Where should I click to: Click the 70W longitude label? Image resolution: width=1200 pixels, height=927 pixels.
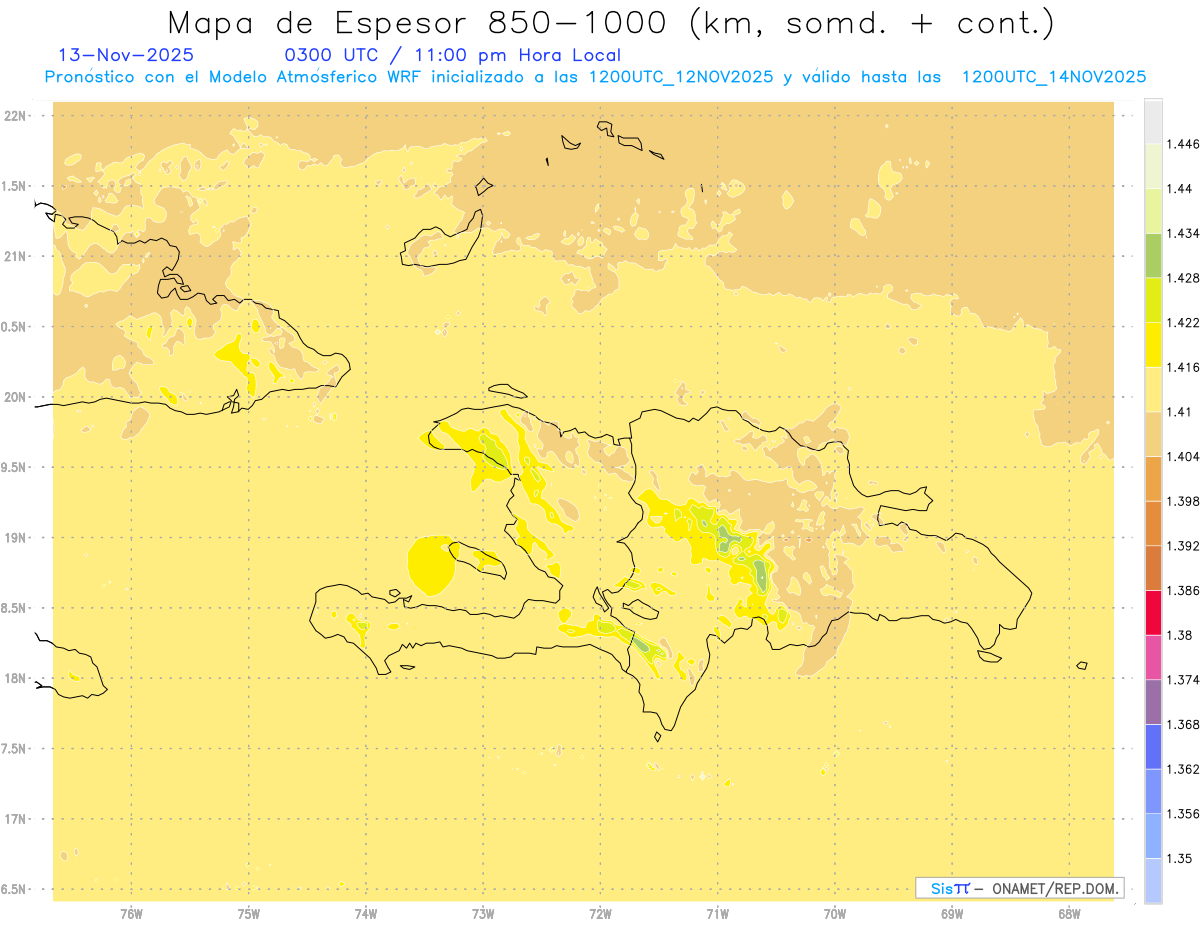coord(835,913)
